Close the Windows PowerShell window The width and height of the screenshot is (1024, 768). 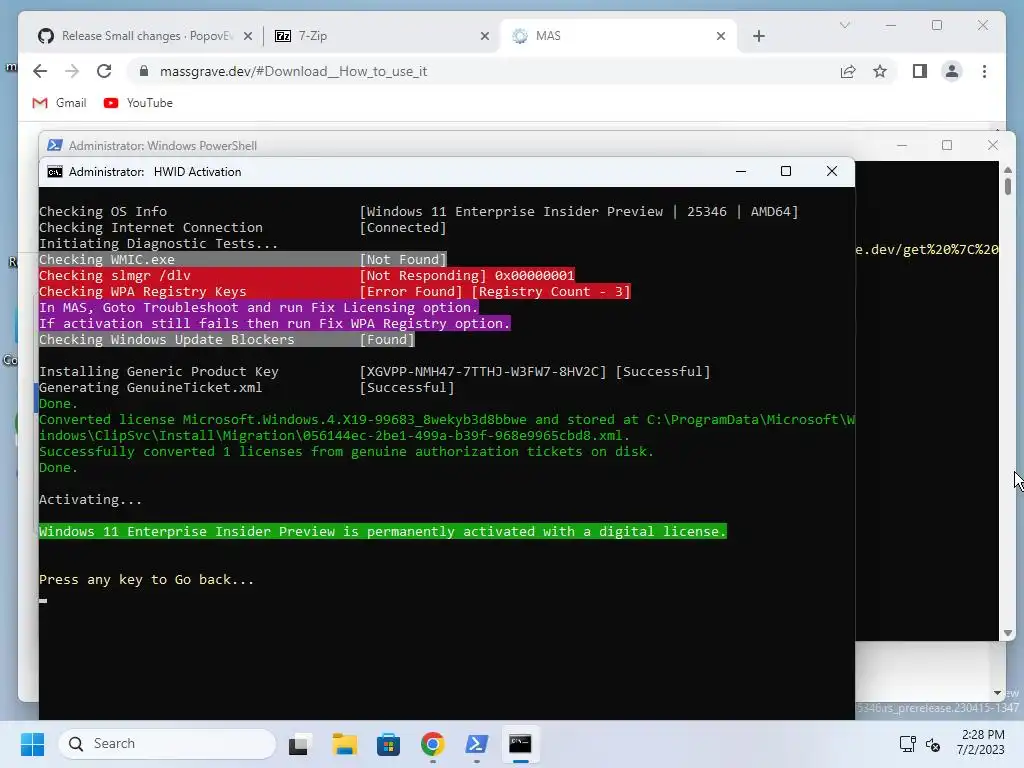pyautogui.click(x=993, y=145)
